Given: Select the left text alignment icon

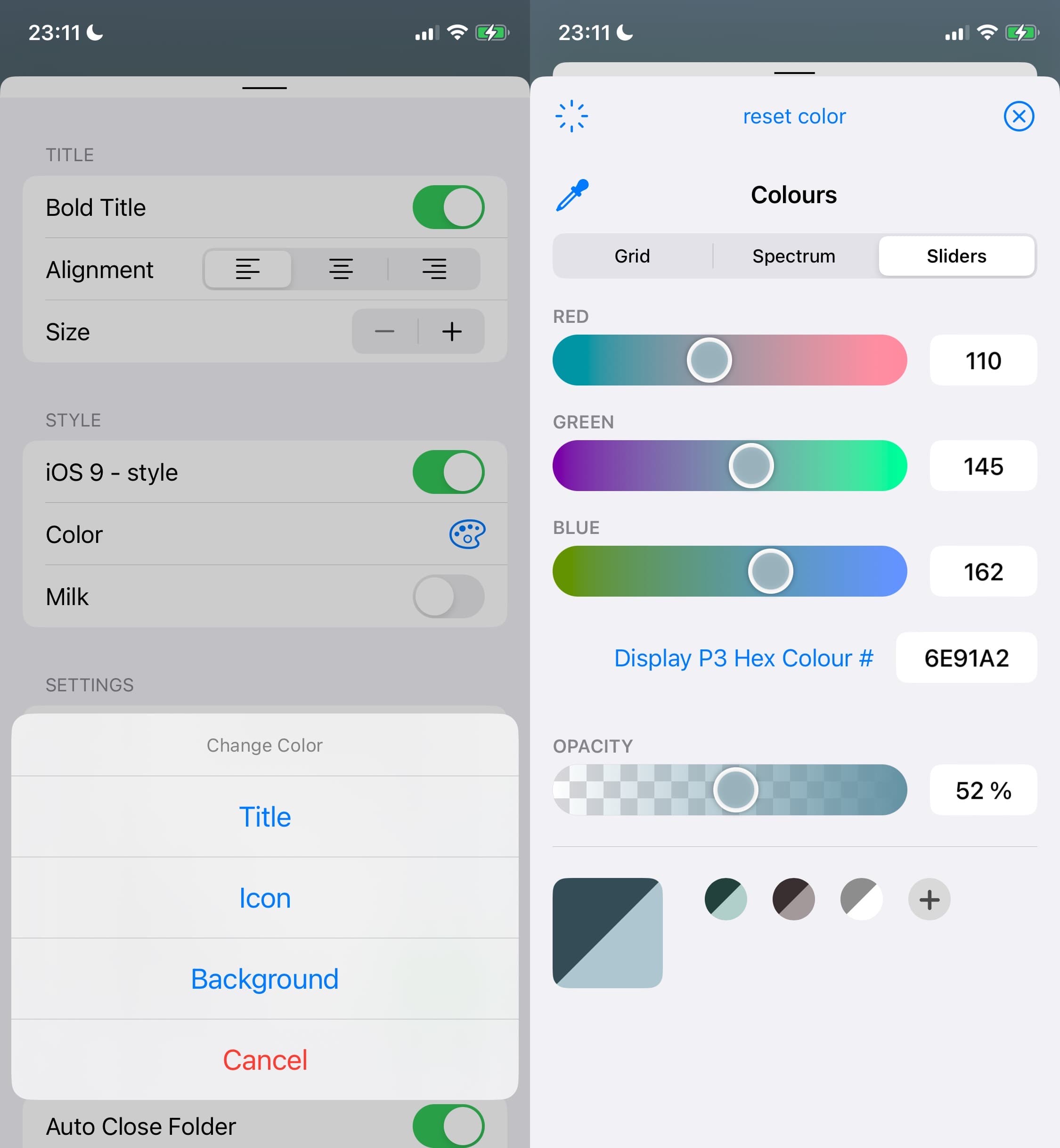Looking at the screenshot, I should [x=247, y=269].
